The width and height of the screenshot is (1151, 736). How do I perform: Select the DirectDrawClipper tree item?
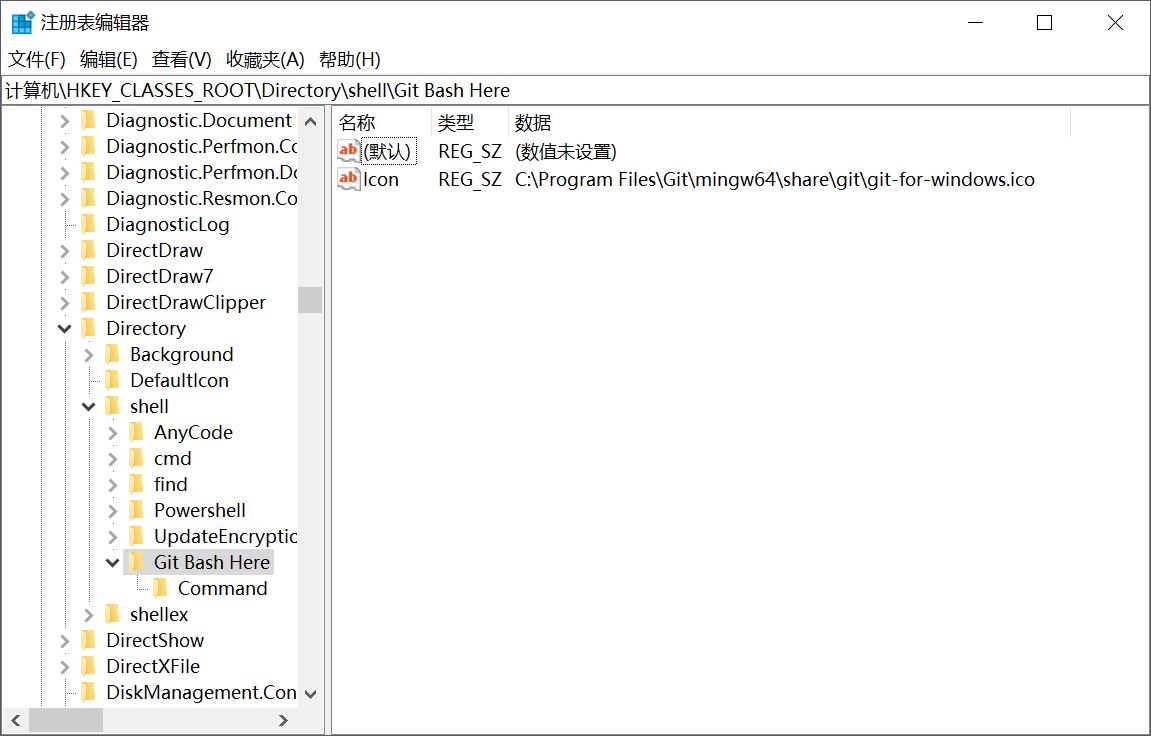pos(186,302)
